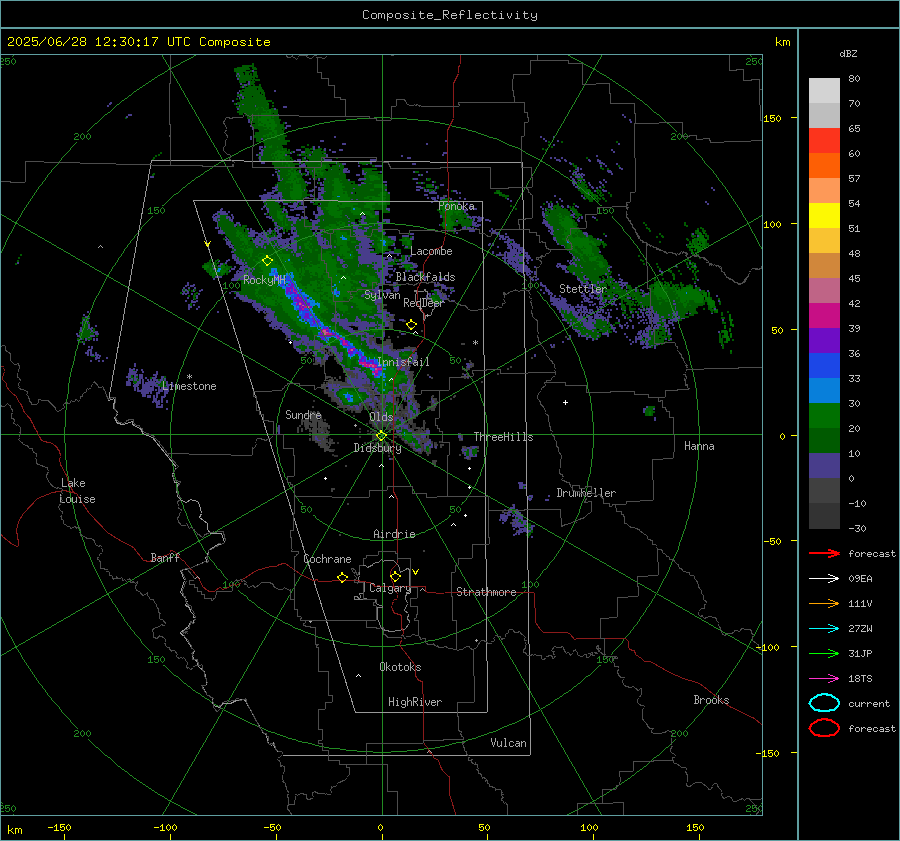Click the dBZ legend heading
Screen dimensions: 900x841
pos(848,53)
